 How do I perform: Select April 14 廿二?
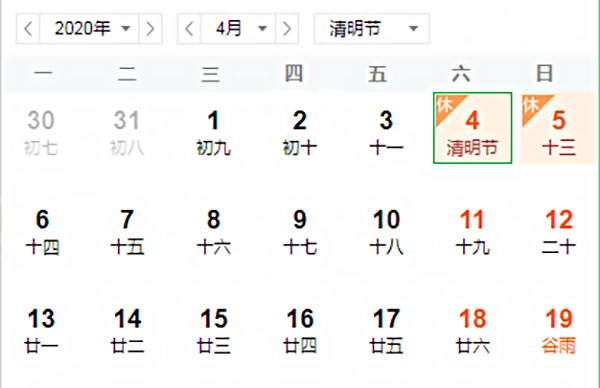click(x=127, y=331)
